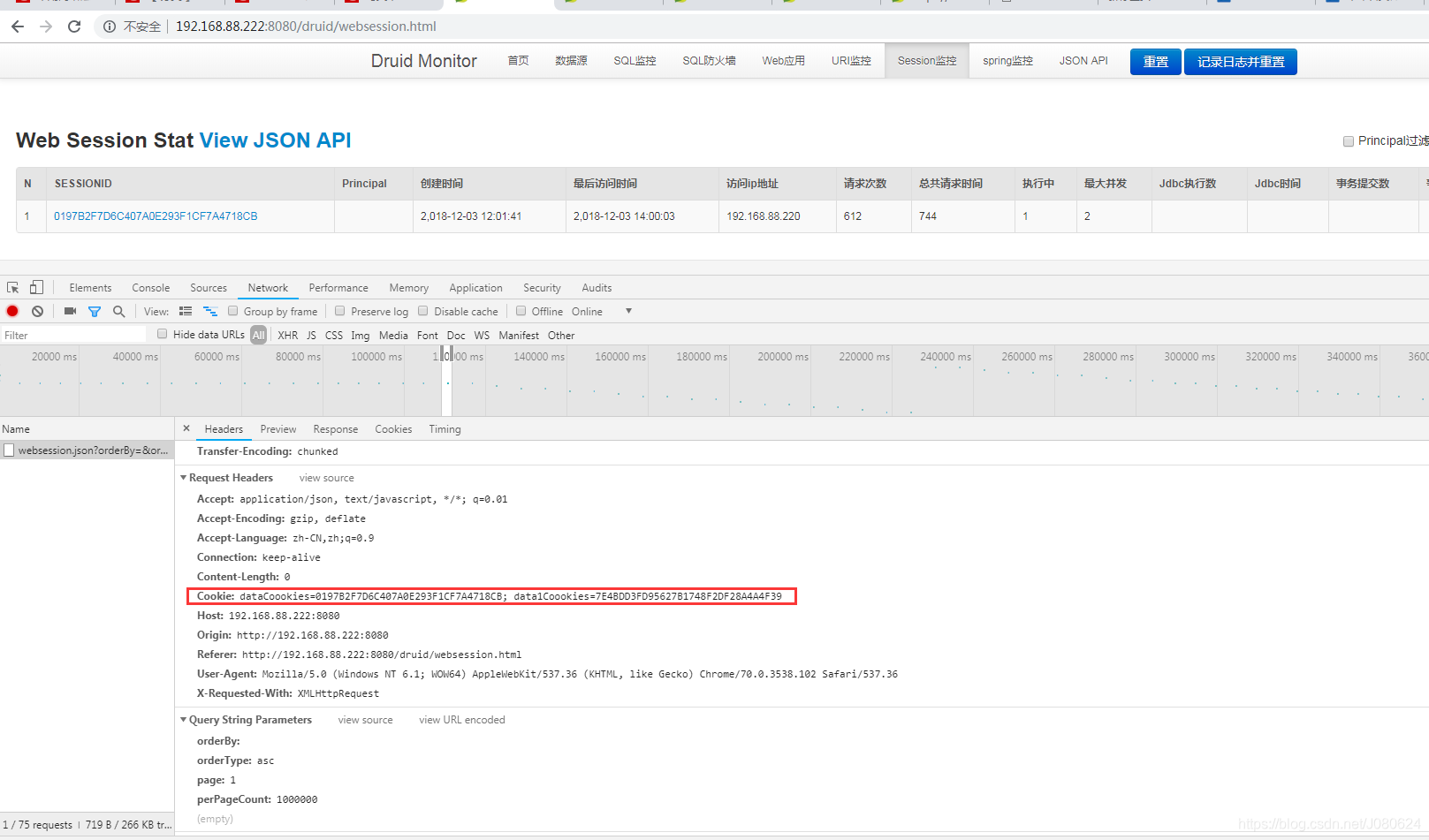Select the inspect element cursor tool

coord(11,287)
